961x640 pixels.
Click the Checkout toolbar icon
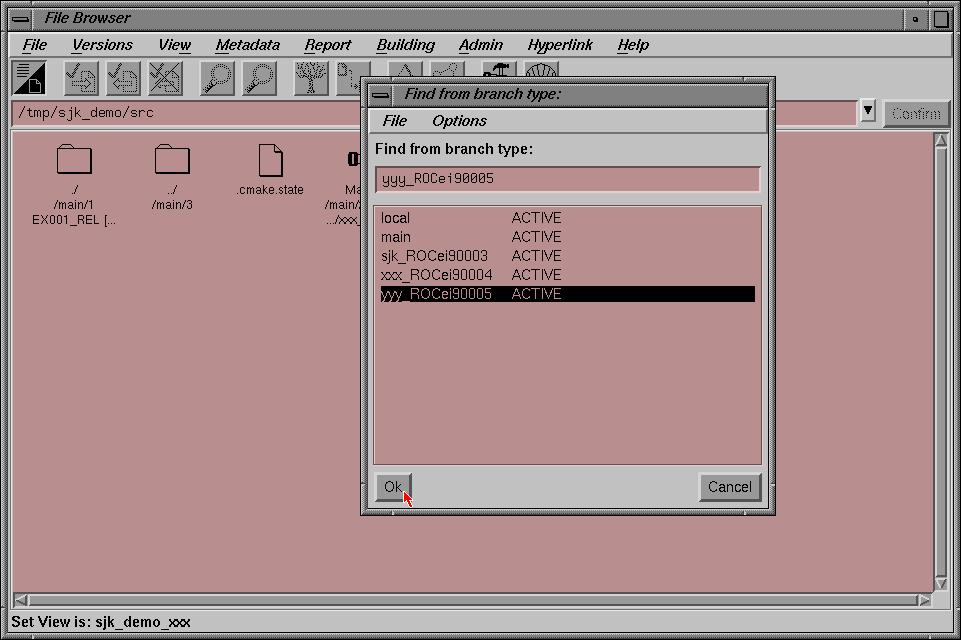(x=80, y=79)
